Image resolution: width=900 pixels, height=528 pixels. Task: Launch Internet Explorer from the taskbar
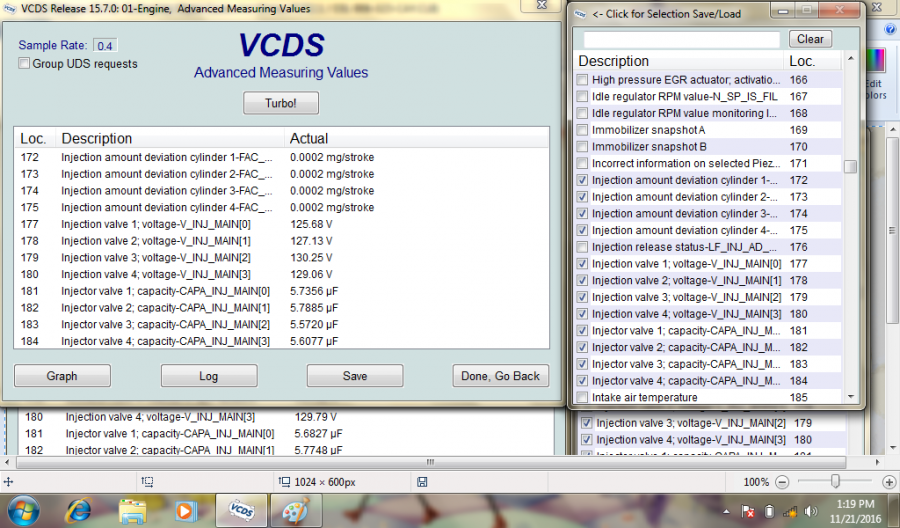[x=78, y=510]
